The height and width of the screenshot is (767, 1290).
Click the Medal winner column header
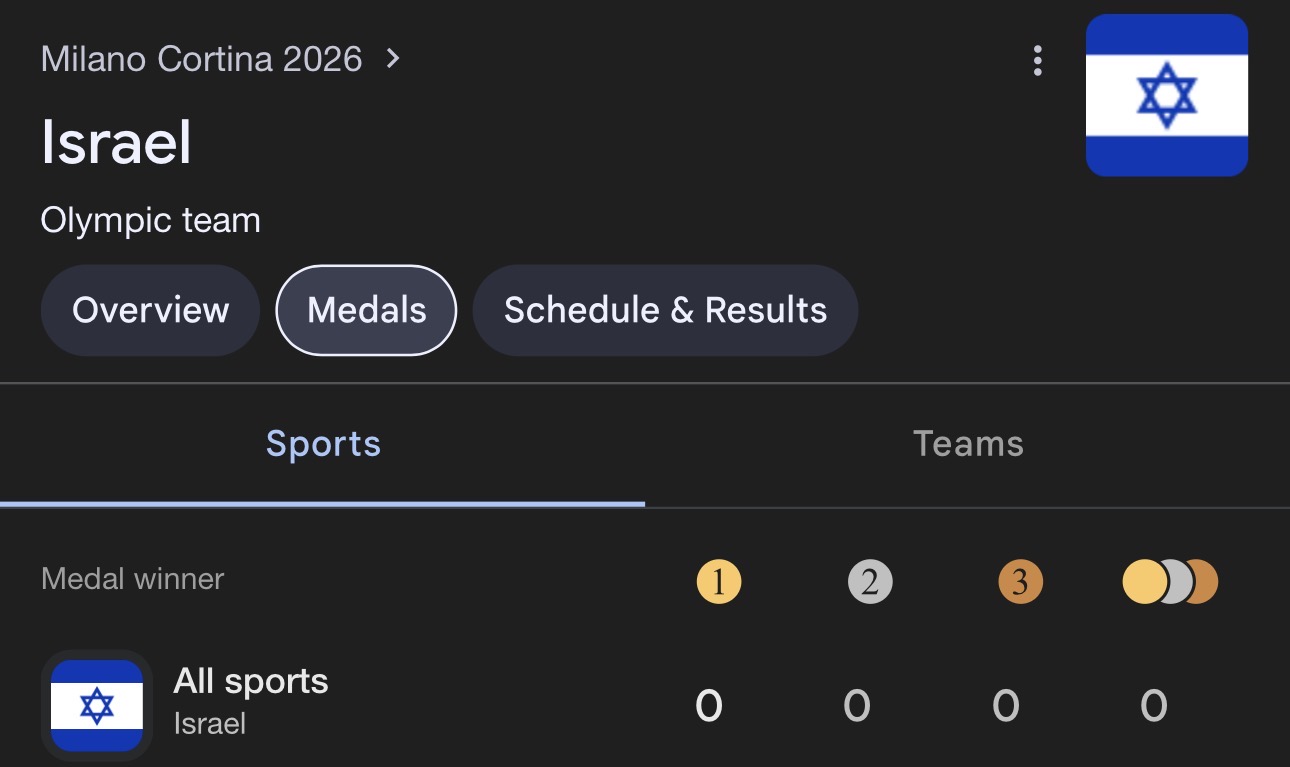(x=132, y=579)
